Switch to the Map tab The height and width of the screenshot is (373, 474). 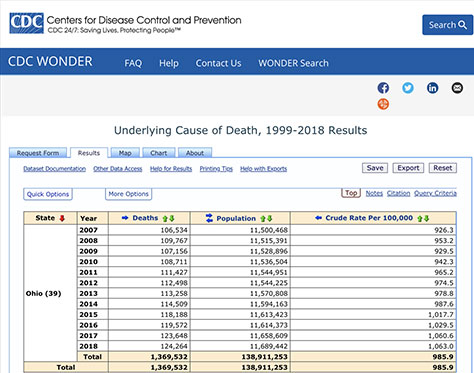point(125,153)
